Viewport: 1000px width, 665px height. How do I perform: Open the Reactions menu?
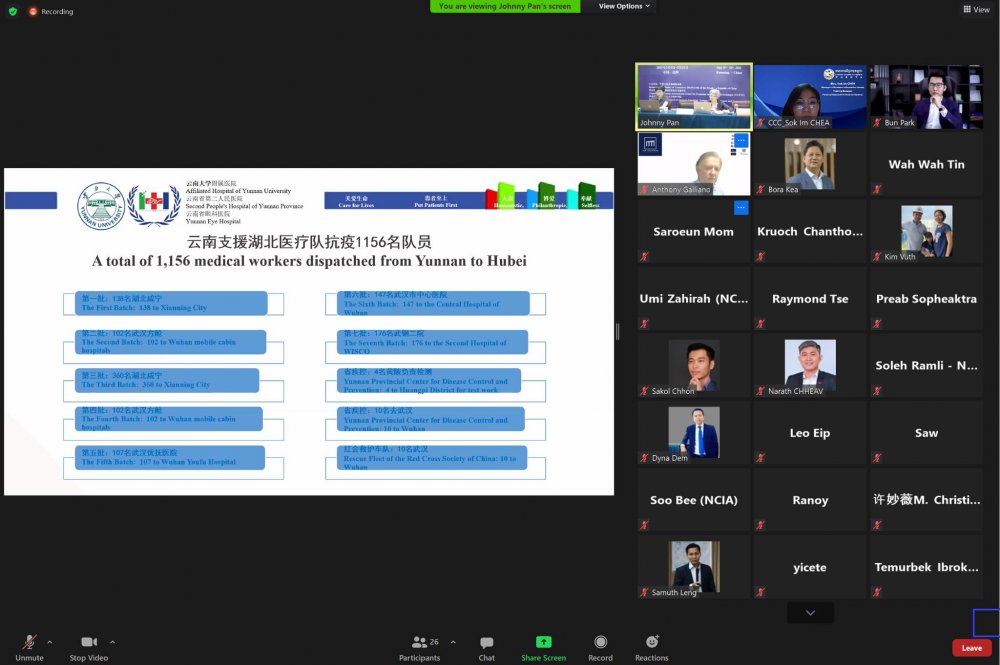pyautogui.click(x=651, y=643)
